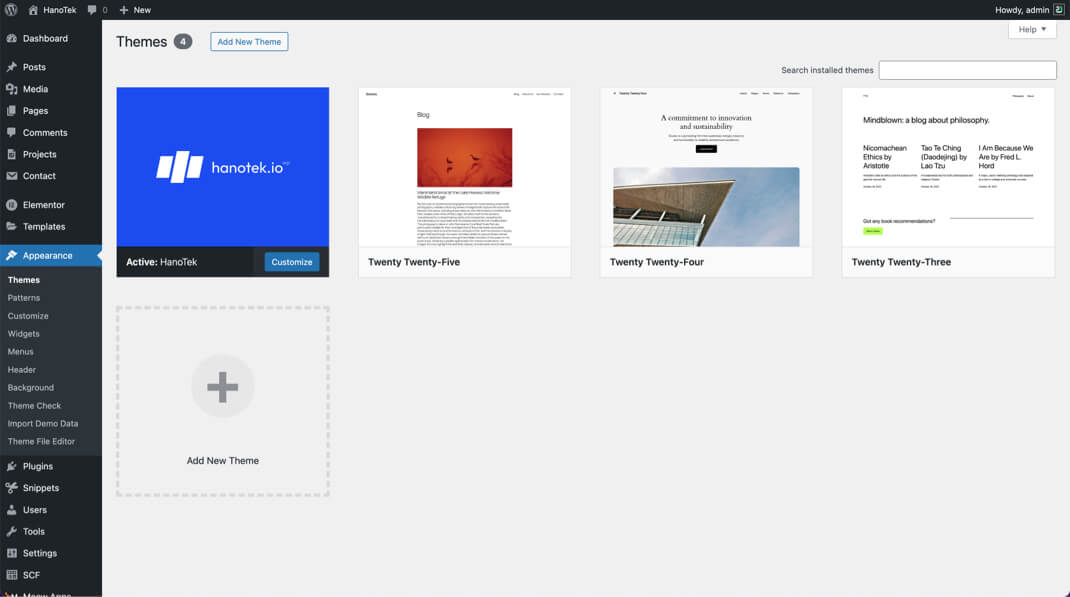This screenshot has height=597, width=1070.
Task: Select the active HanoTek theme thumbnail
Action: [x=222, y=167]
